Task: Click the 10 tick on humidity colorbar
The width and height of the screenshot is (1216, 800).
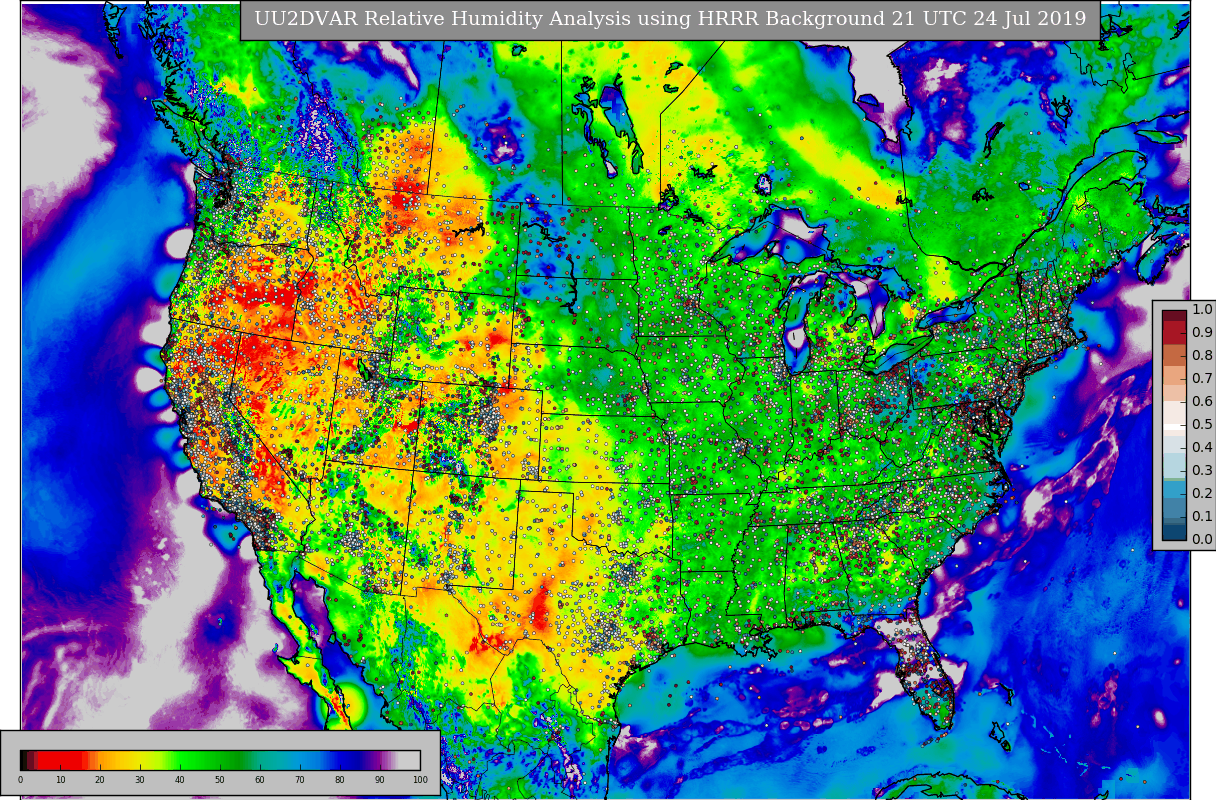Action: click(x=60, y=780)
